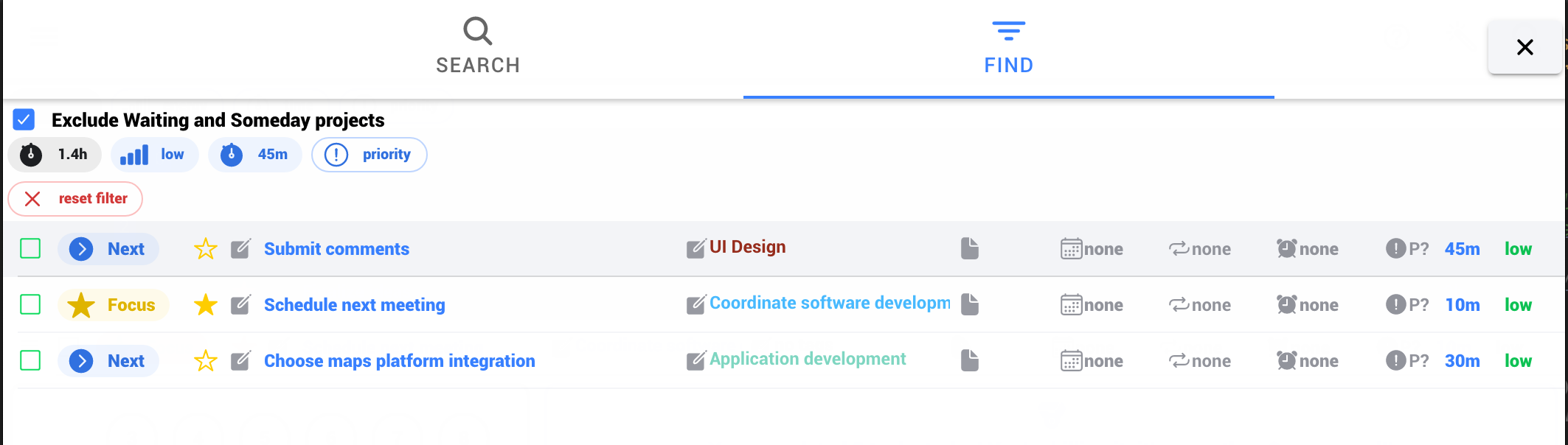Click alarm reminder in Choose maps row
The height and width of the screenshot is (445, 1568).
click(1307, 361)
